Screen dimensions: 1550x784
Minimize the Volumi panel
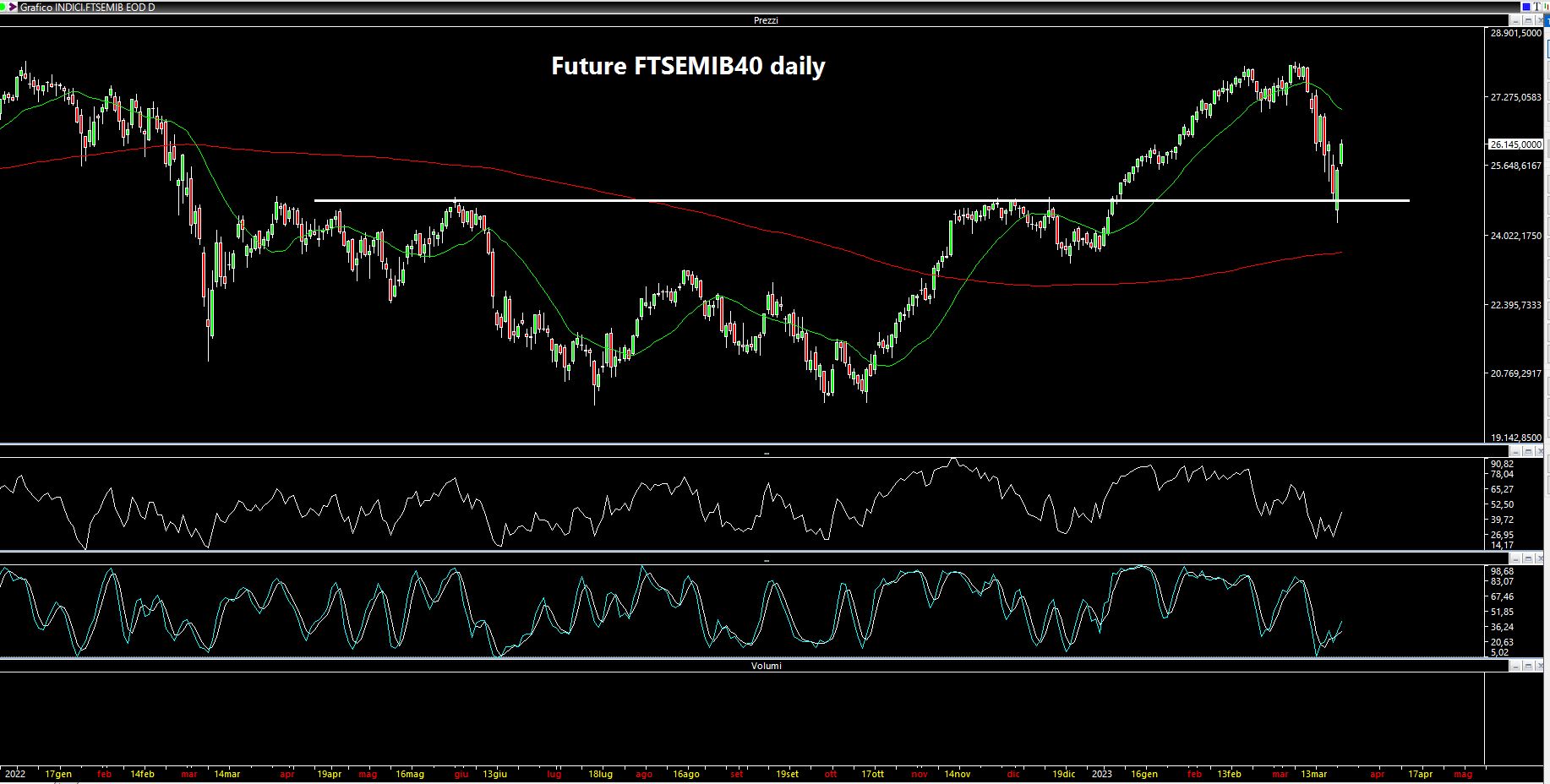[1515, 666]
